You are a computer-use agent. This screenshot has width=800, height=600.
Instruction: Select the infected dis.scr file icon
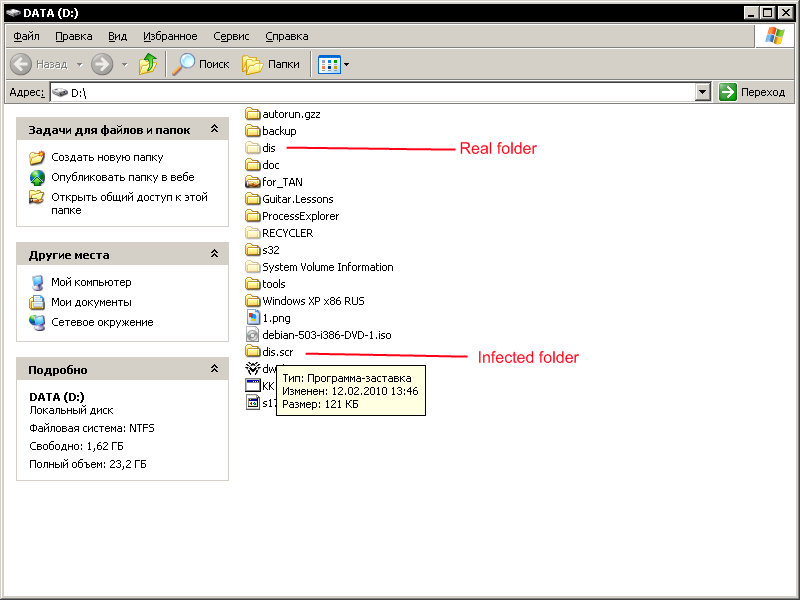coord(253,352)
